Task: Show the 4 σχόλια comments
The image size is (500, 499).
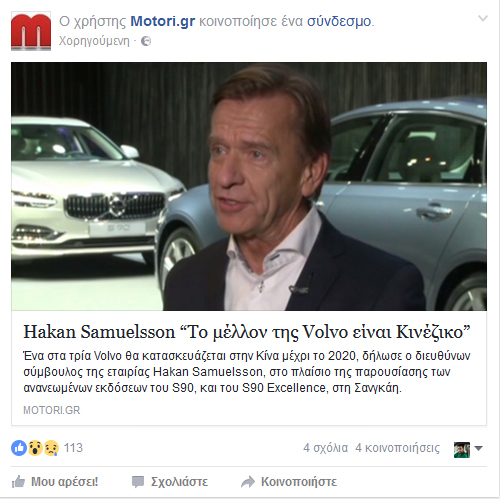Action: pyautogui.click(x=325, y=448)
